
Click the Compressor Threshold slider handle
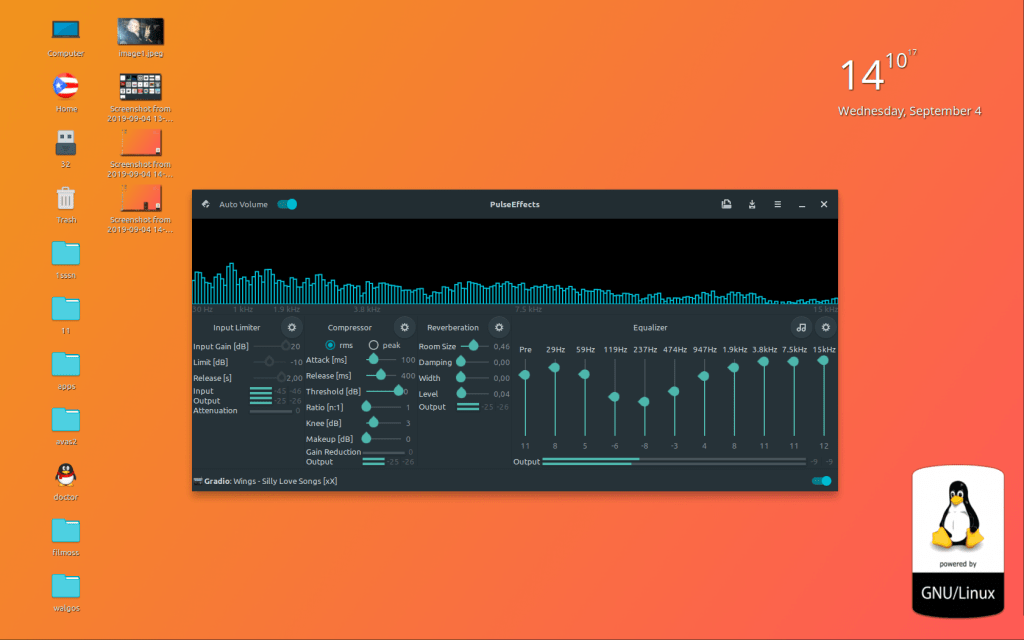(398, 392)
